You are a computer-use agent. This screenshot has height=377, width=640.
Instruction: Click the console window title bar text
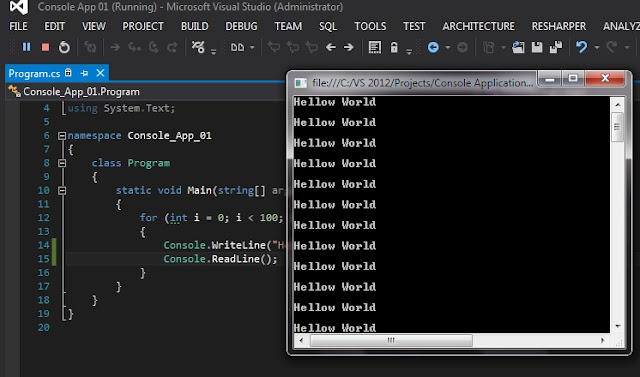click(422, 83)
